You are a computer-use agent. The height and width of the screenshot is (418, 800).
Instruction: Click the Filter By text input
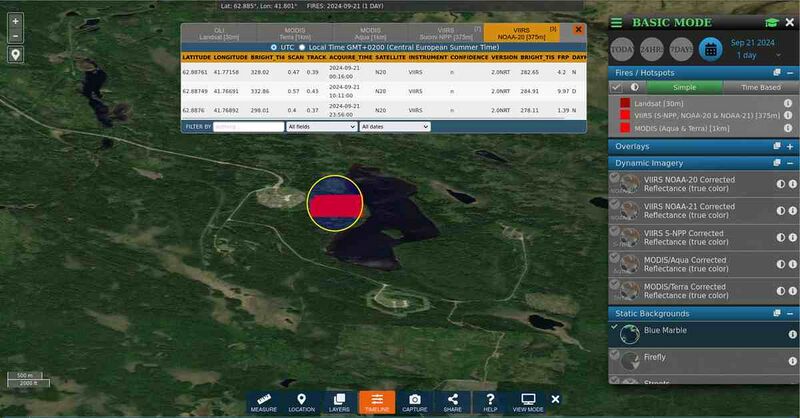coord(248,127)
